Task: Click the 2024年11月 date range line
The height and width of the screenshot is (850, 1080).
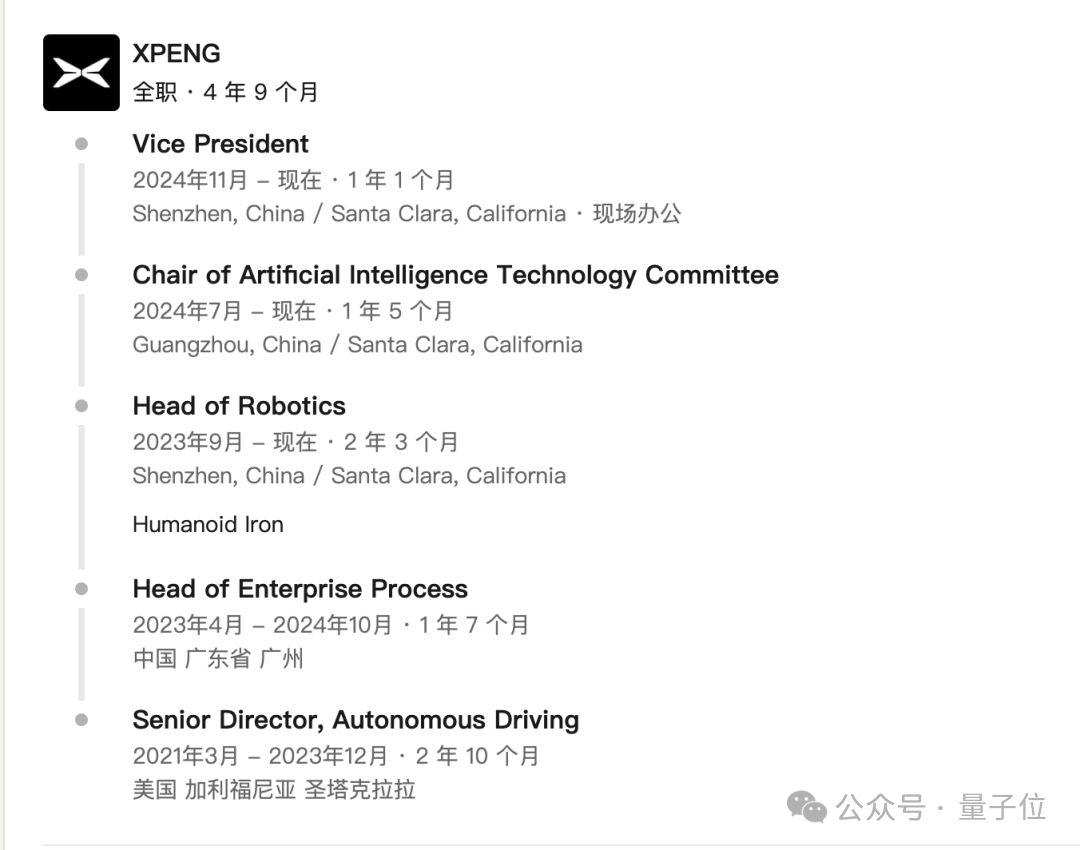Action: click(293, 180)
